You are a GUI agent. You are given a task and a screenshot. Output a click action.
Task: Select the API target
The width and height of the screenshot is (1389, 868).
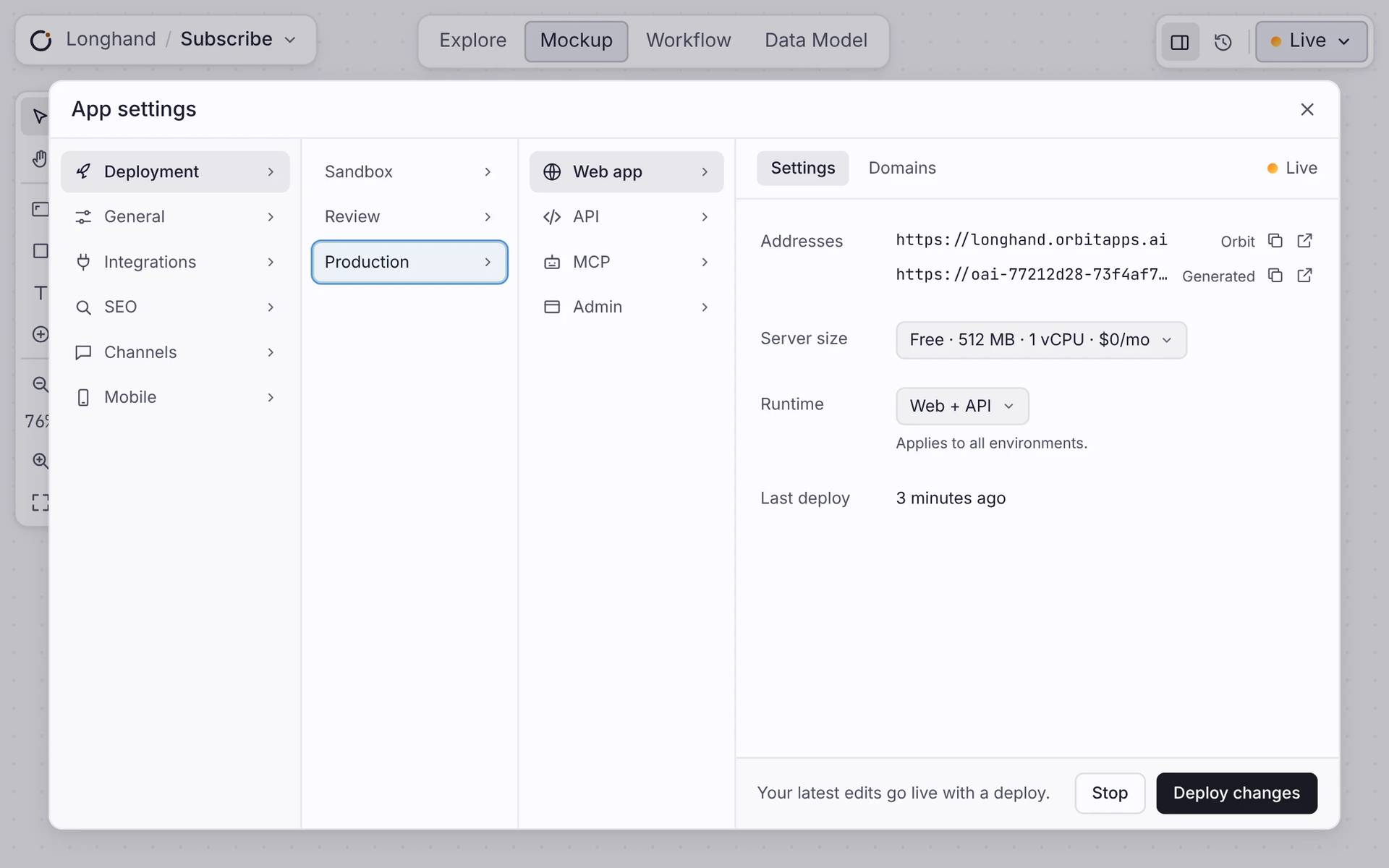(626, 217)
